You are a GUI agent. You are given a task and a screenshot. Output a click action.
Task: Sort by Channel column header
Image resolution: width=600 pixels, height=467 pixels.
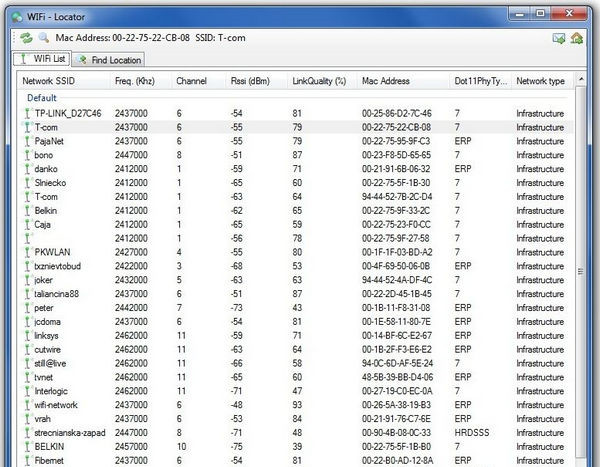(192, 80)
